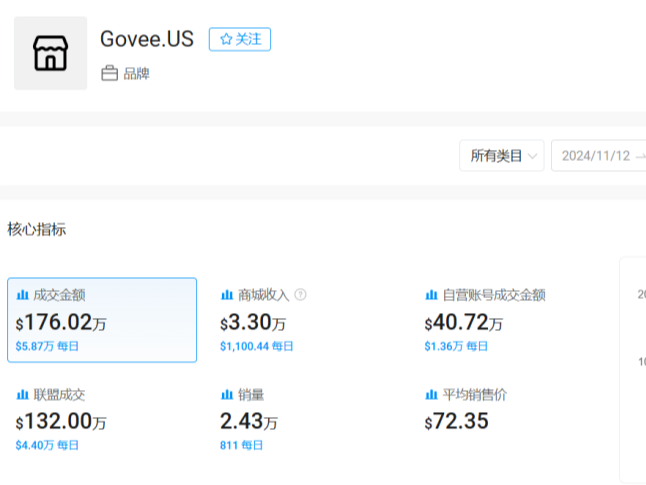
Task: Click the $1.36万 每日 daily value
Action: (x=456, y=346)
